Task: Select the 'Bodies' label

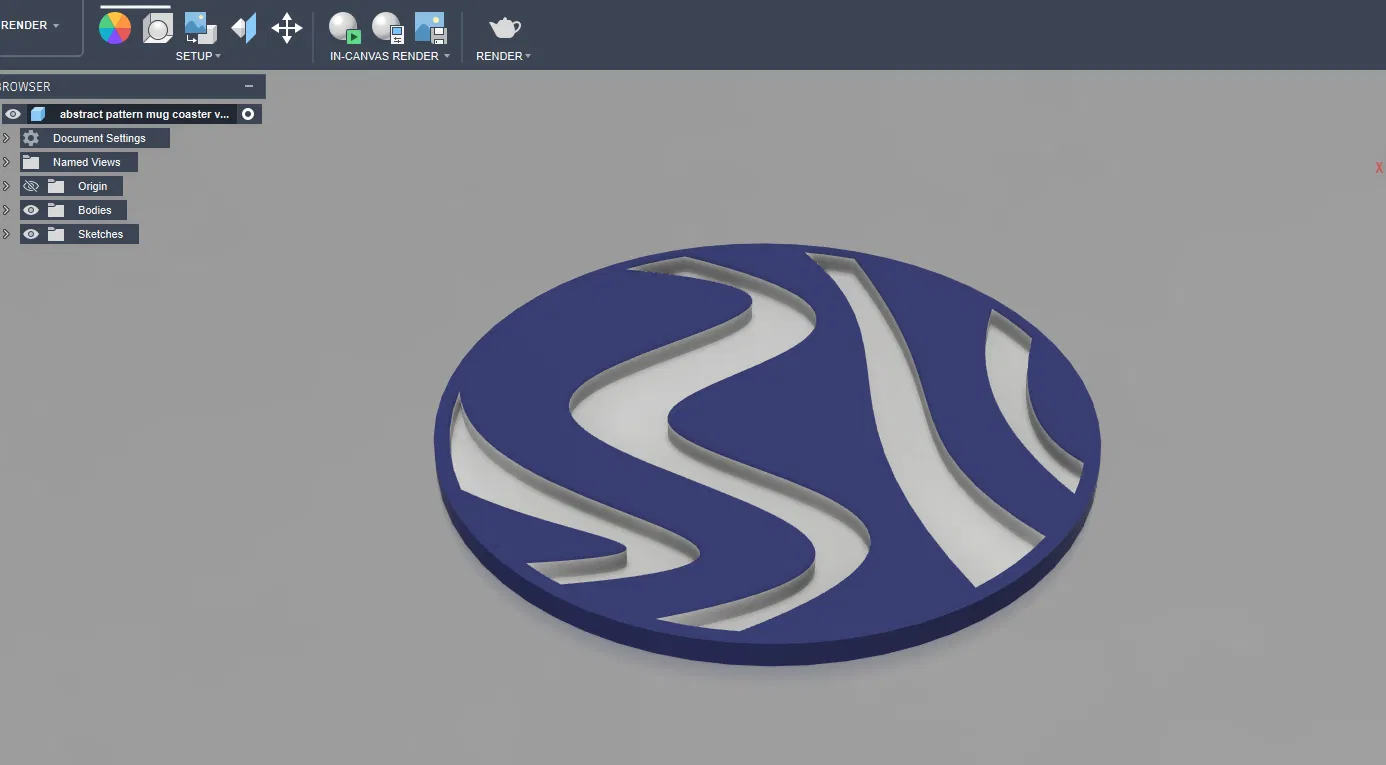Action: [x=95, y=210]
